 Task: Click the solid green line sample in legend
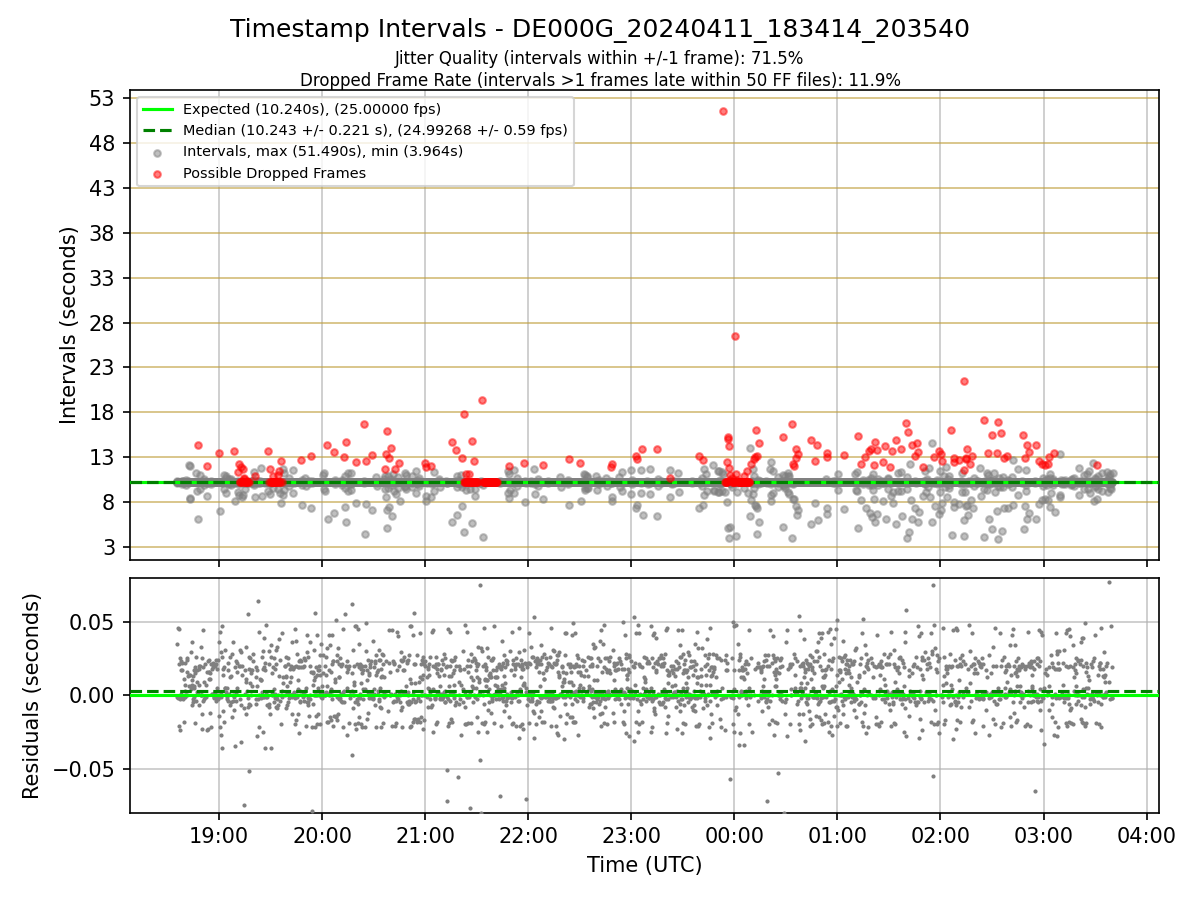158,109
